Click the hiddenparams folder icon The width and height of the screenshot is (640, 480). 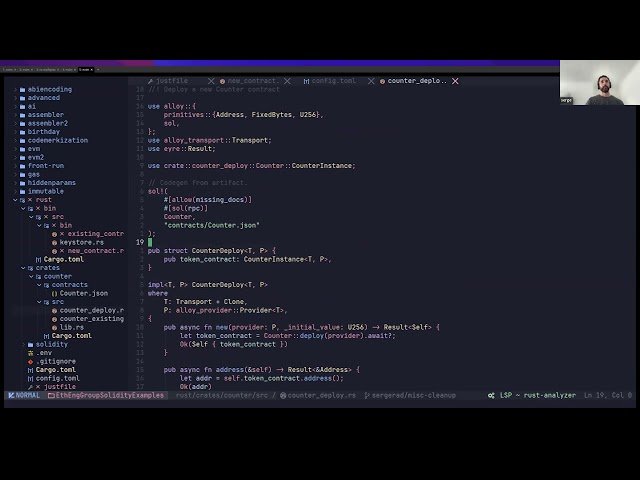coord(22,182)
